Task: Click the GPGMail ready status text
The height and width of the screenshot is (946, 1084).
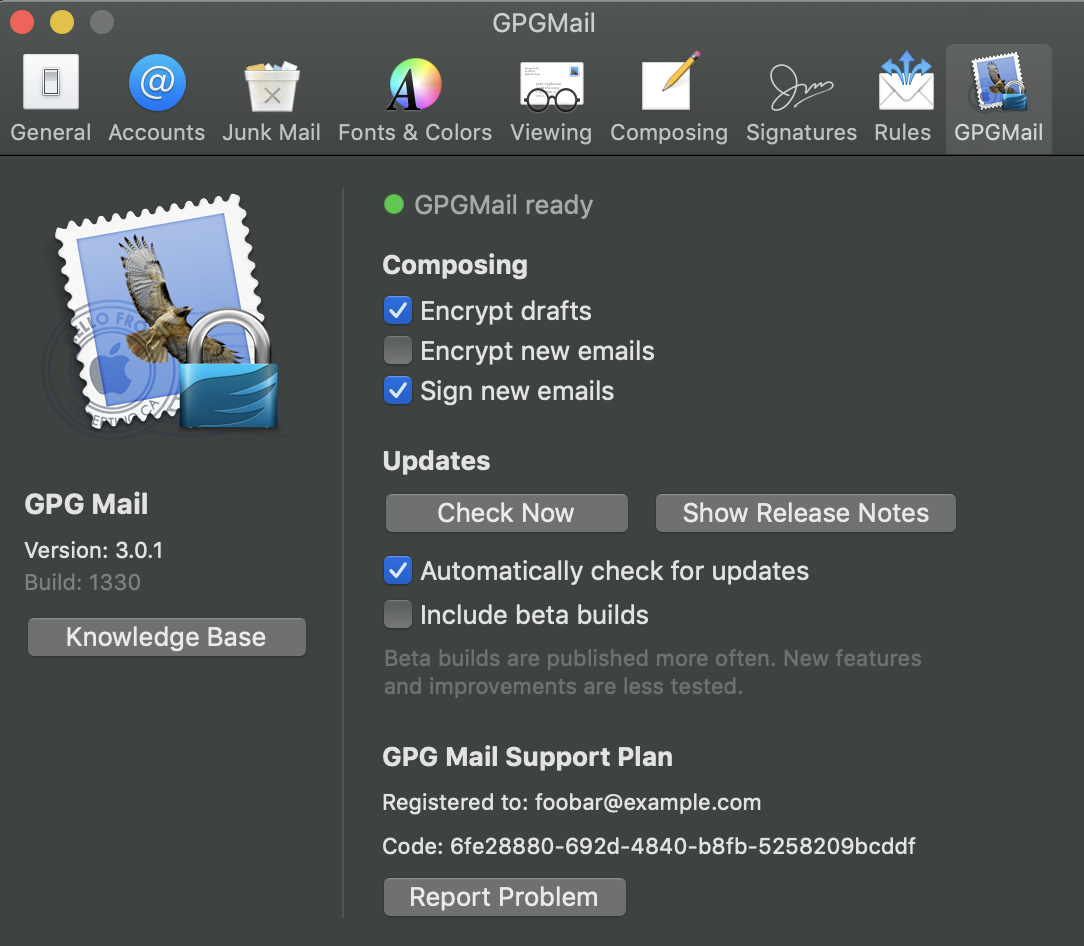Action: tap(503, 205)
